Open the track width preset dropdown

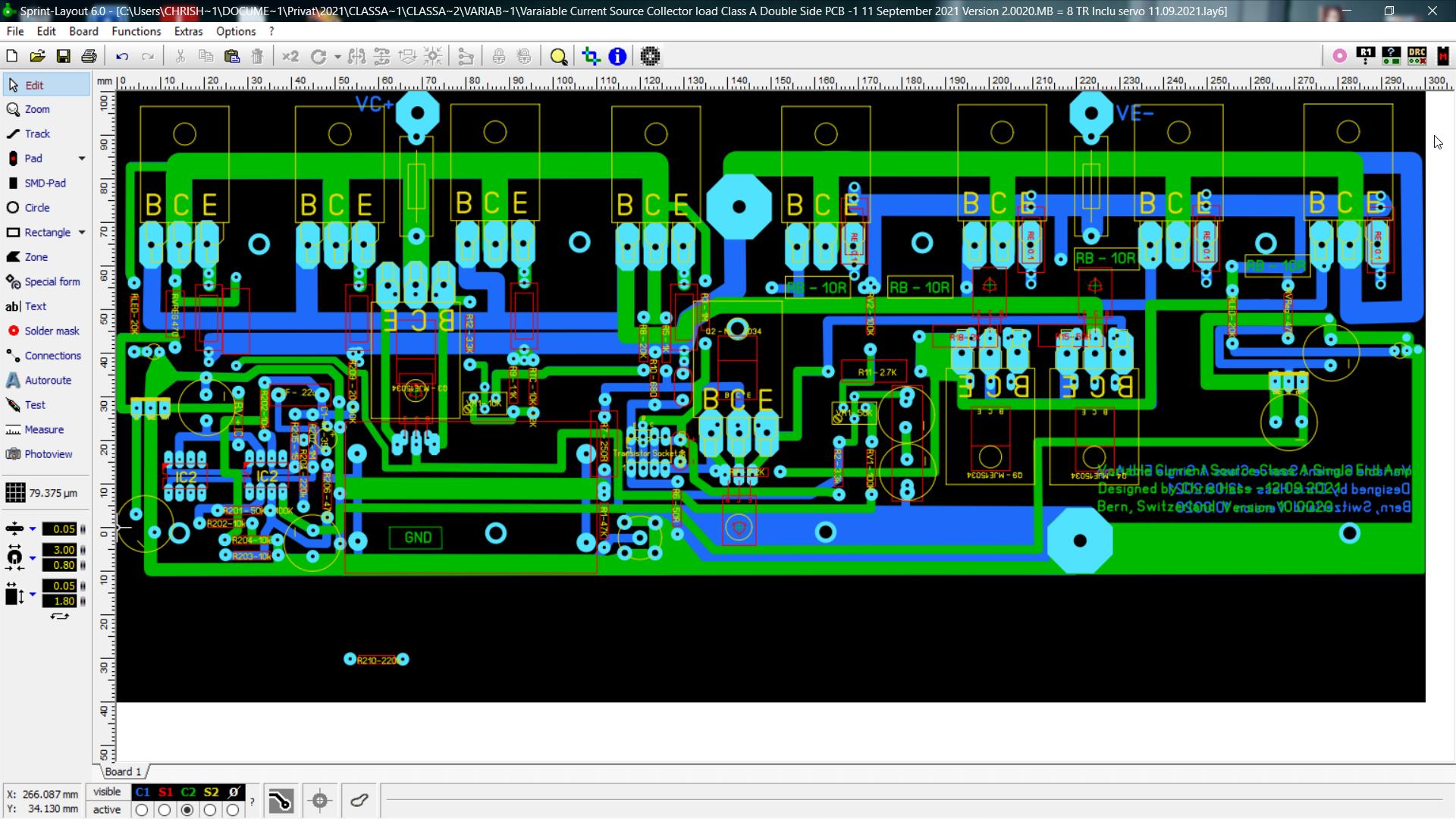click(x=32, y=529)
